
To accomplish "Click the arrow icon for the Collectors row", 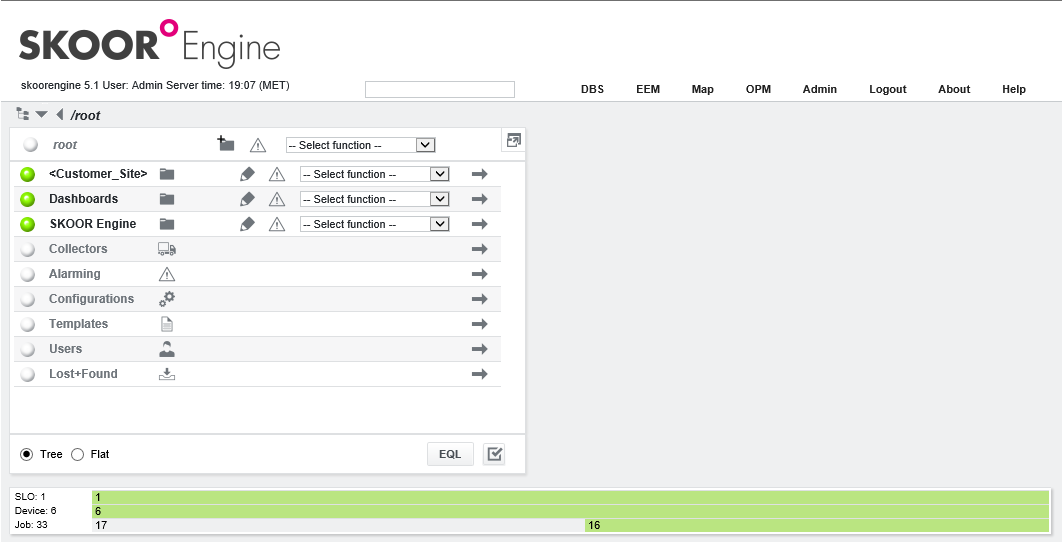I will coord(480,249).
